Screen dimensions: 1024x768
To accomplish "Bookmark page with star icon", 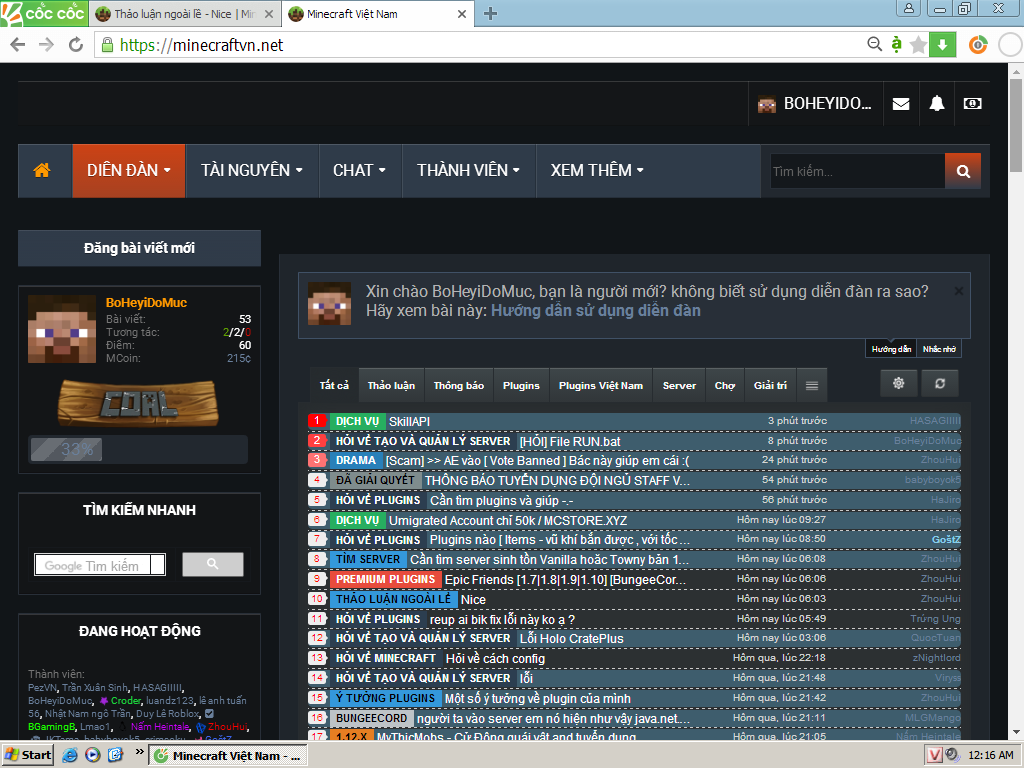I will [918, 45].
